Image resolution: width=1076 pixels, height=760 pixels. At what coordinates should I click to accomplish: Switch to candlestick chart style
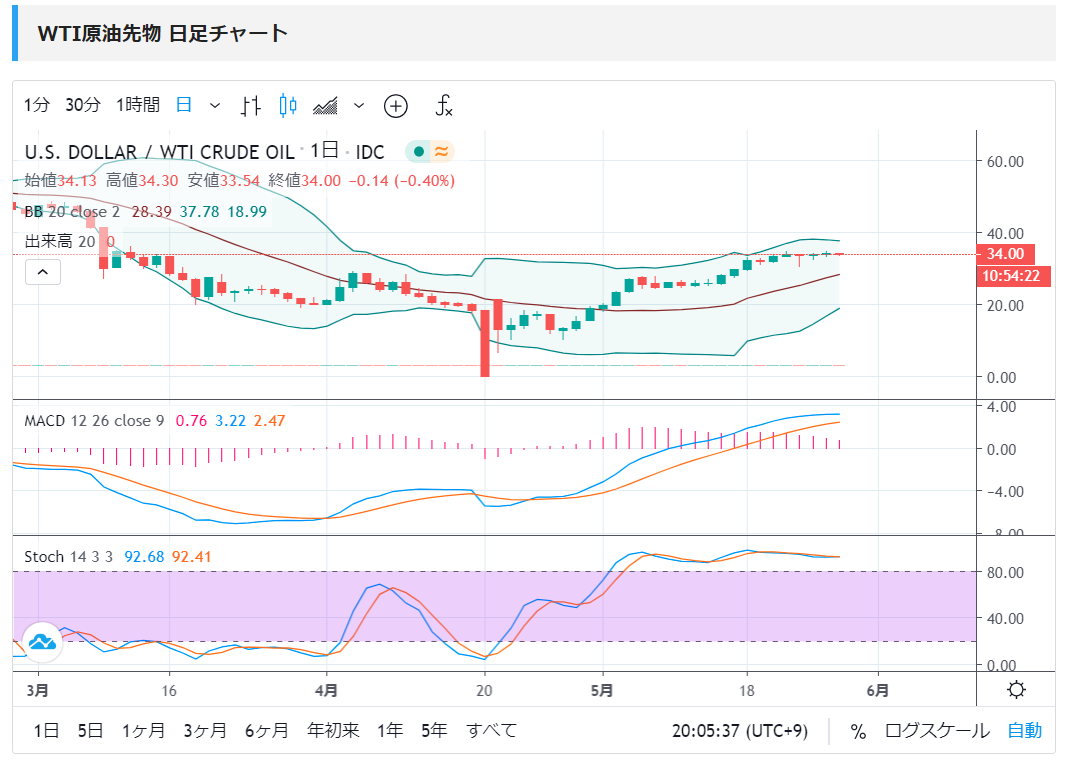pyautogui.click(x=288, y=106)
